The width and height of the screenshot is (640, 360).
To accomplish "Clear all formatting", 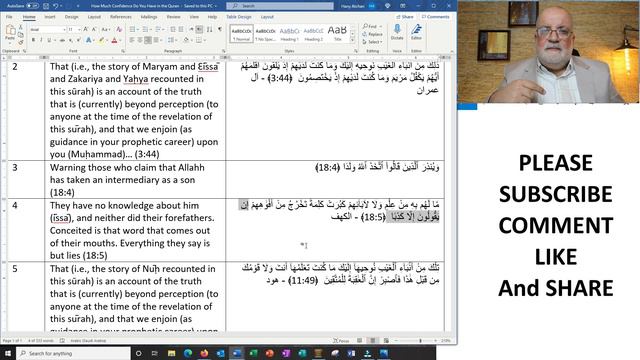I will [119, 29].
